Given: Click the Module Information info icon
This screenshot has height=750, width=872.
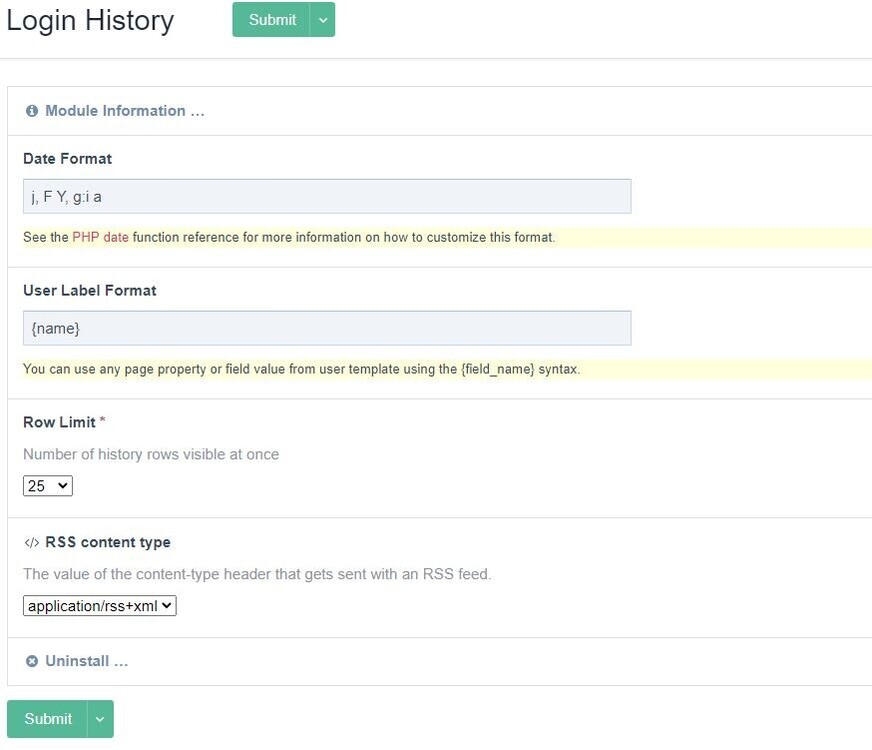Looking at the screenshot, I should click(x=32, y=111).
